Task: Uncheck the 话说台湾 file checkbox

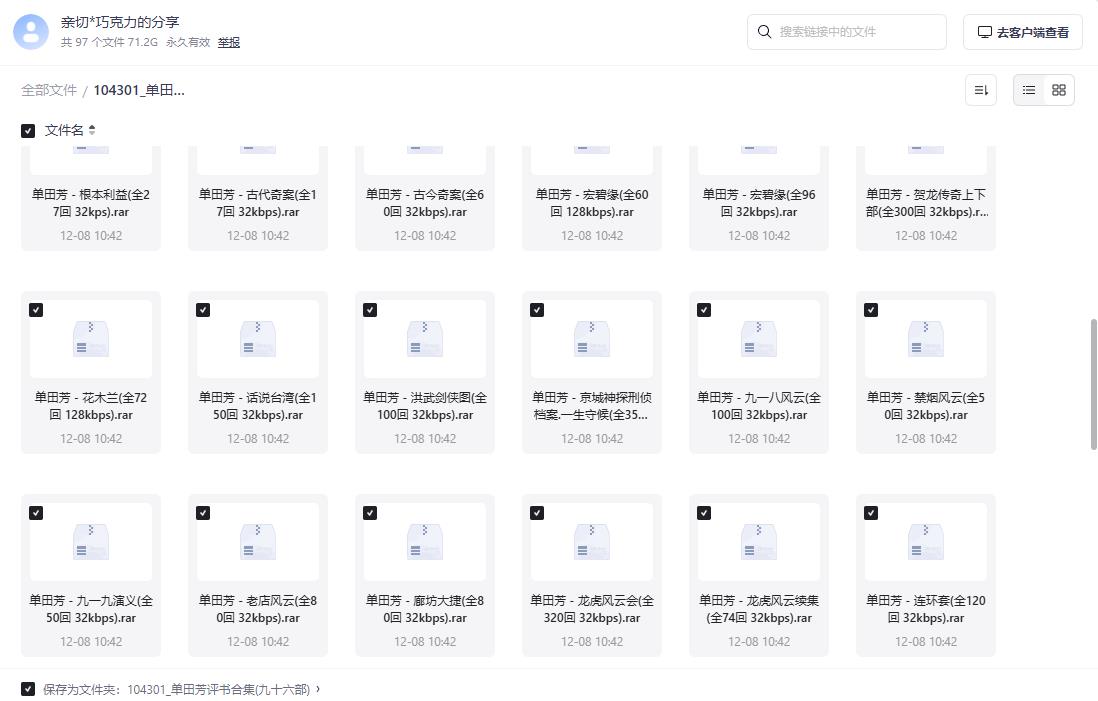Action: 203,310
